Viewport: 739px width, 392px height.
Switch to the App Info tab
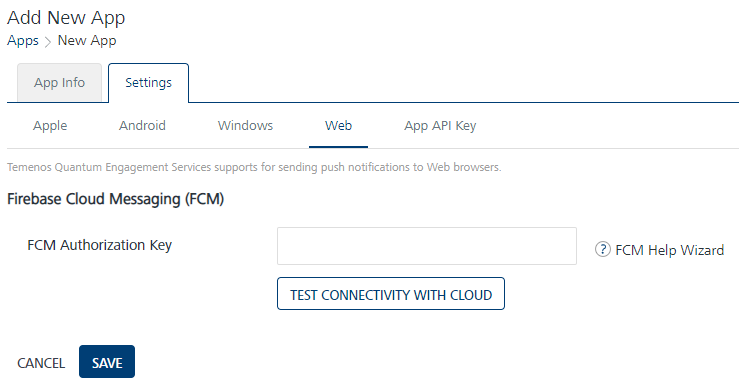pyautogui.click(x=59, y=82)
